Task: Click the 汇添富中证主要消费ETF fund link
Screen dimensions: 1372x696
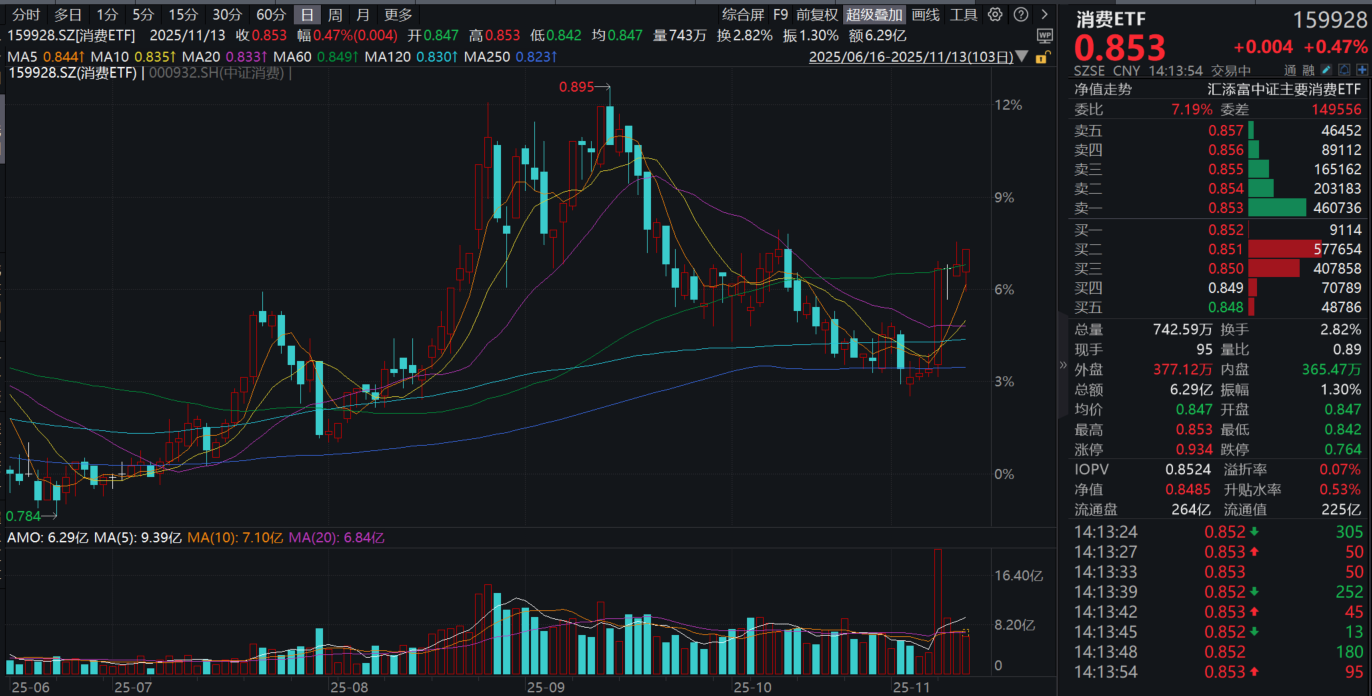Action: click(1285, 89)
